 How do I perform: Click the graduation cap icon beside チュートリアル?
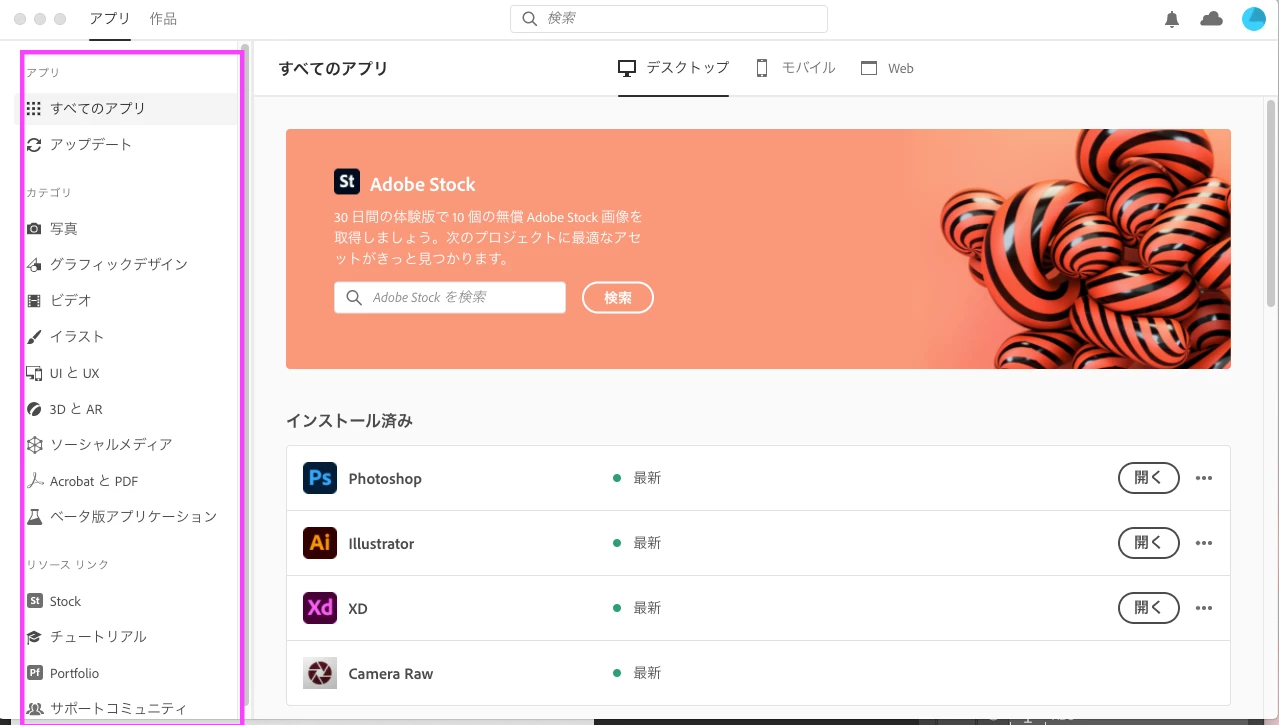(34, 637)
